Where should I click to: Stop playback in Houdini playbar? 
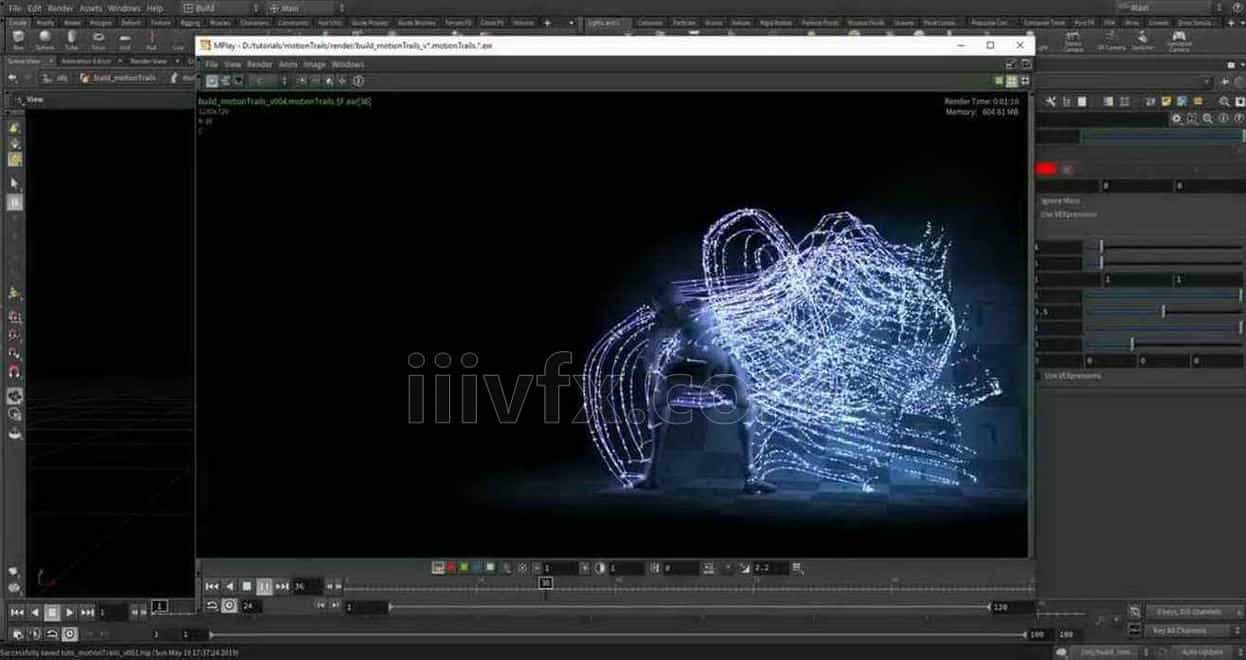point(52,612)
